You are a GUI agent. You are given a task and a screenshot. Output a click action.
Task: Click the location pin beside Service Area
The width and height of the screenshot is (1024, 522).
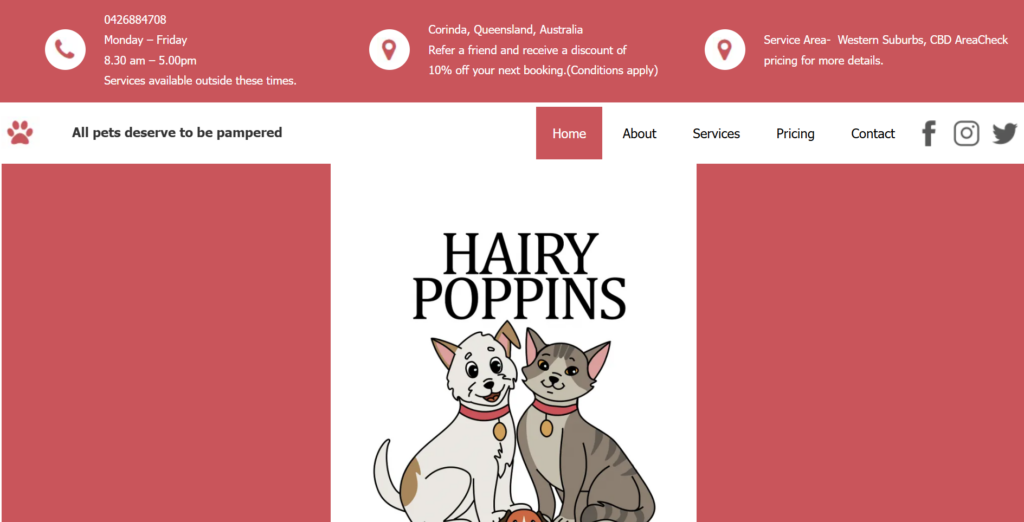coord(724,50)
